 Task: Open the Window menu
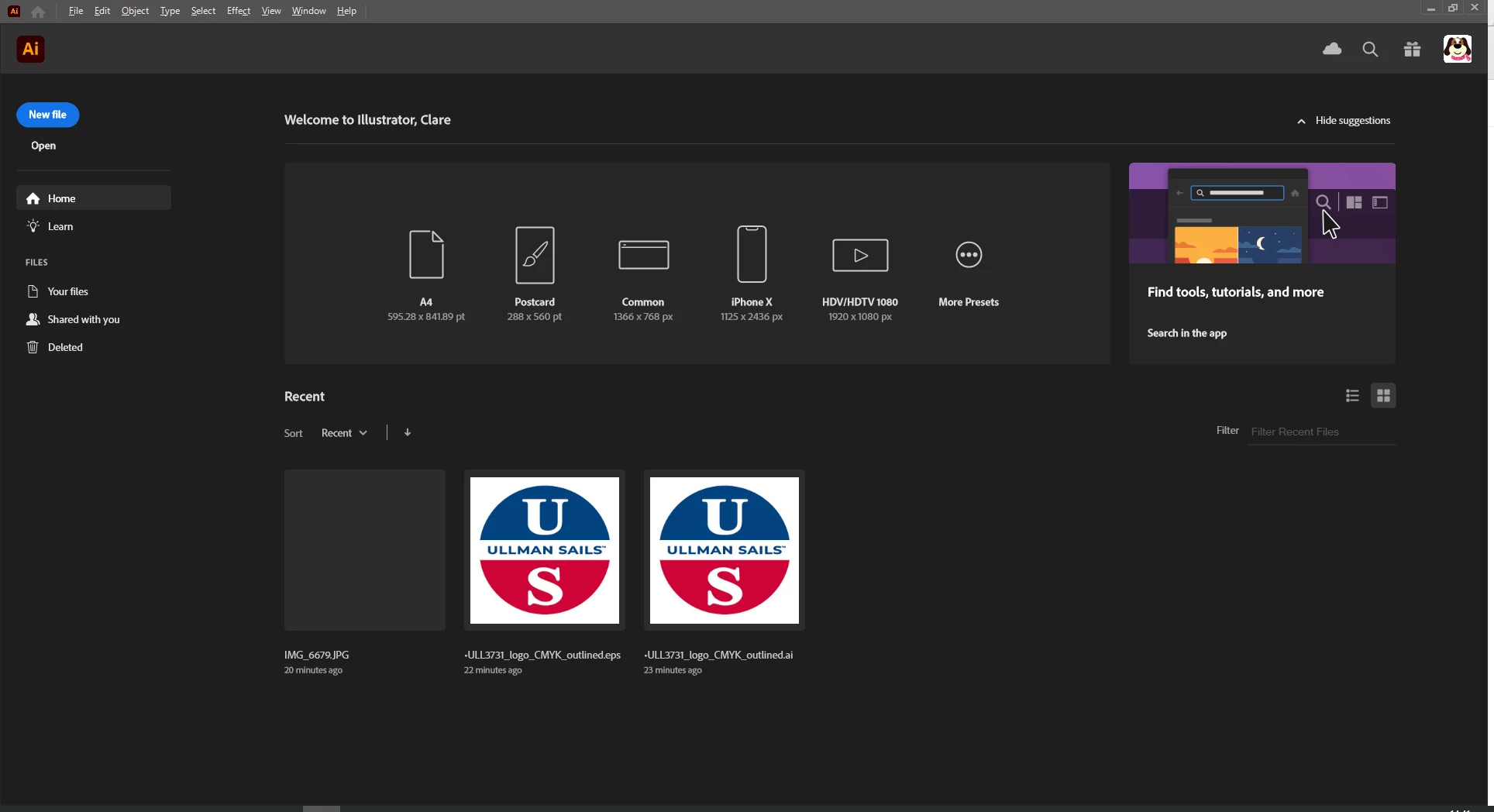coord(308,11)
